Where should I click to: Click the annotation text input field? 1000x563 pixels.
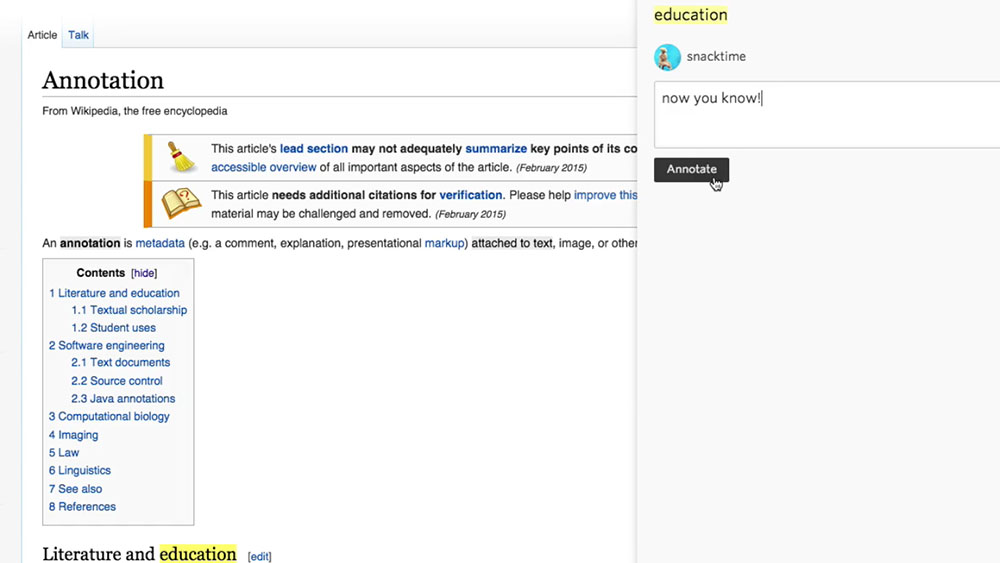(826, 115)
